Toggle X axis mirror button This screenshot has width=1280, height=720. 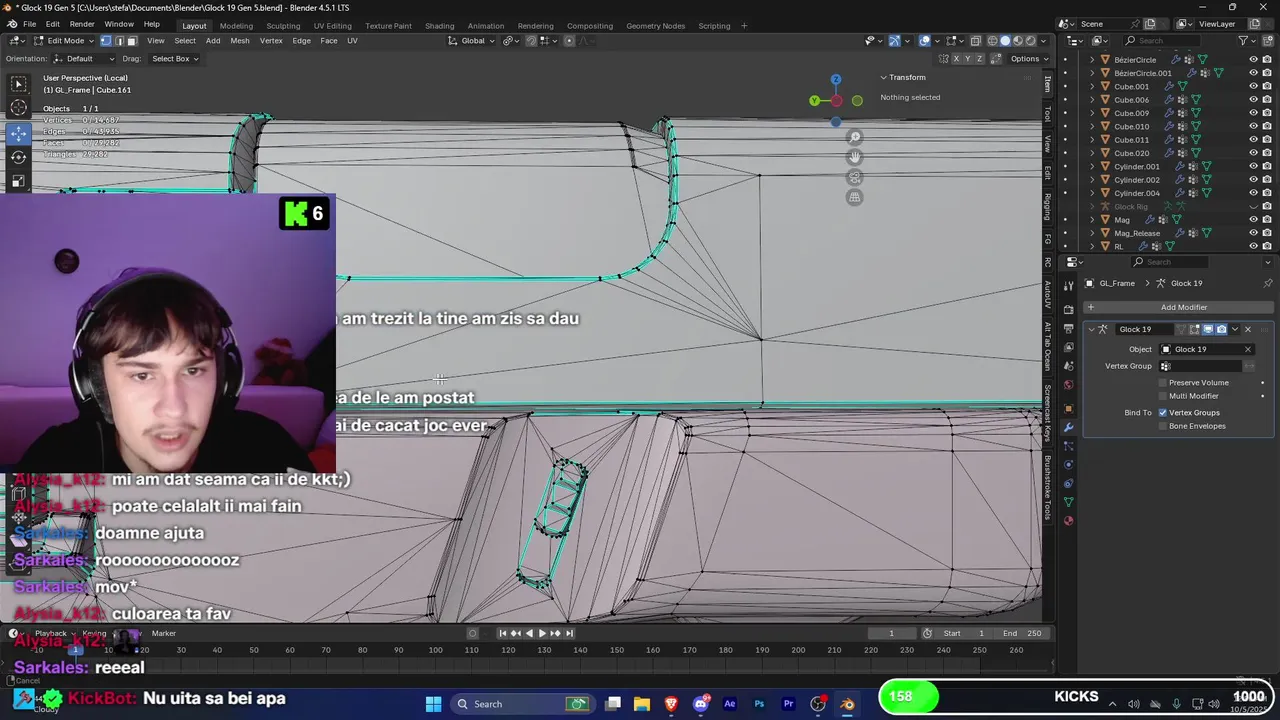tap(955, 59)
